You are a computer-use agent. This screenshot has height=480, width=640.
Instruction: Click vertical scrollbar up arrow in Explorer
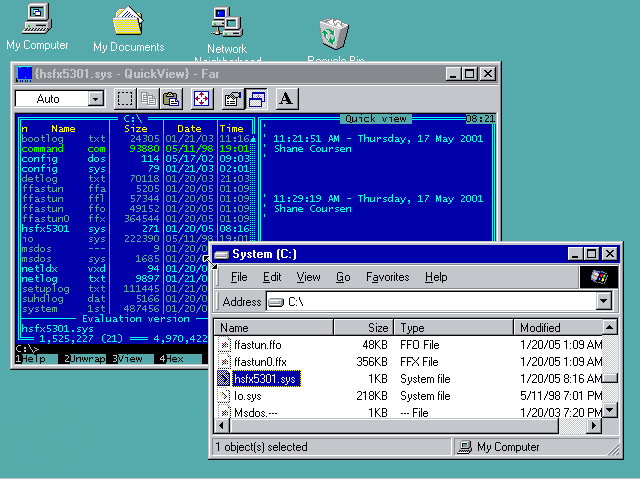(x=610, y=327)
